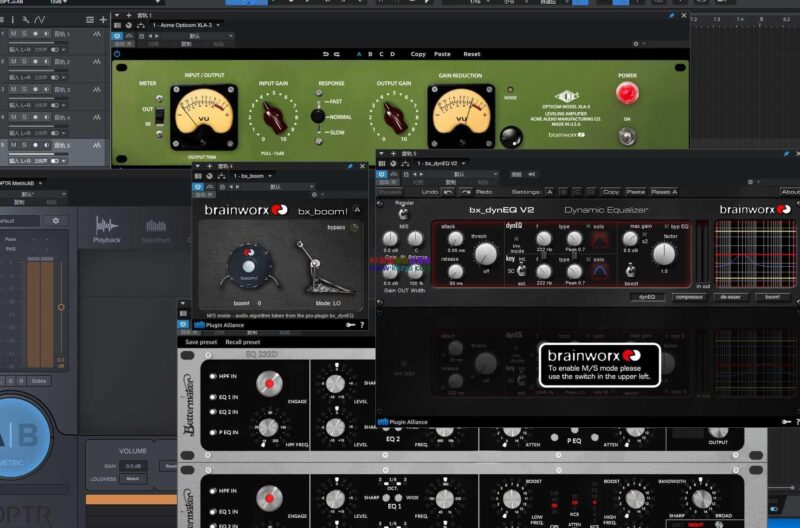
Task: Click the RESPONSE selector knob
Action: coord(317,116)
